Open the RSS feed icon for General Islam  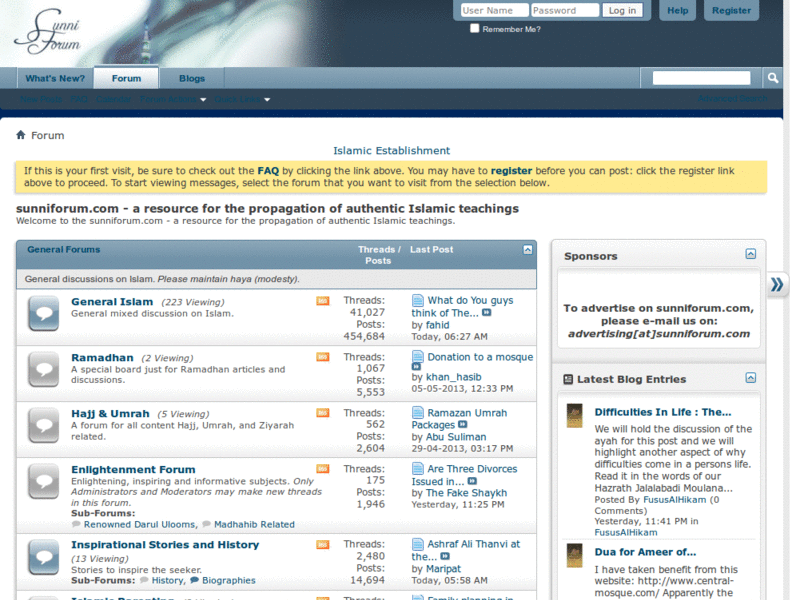322,301
